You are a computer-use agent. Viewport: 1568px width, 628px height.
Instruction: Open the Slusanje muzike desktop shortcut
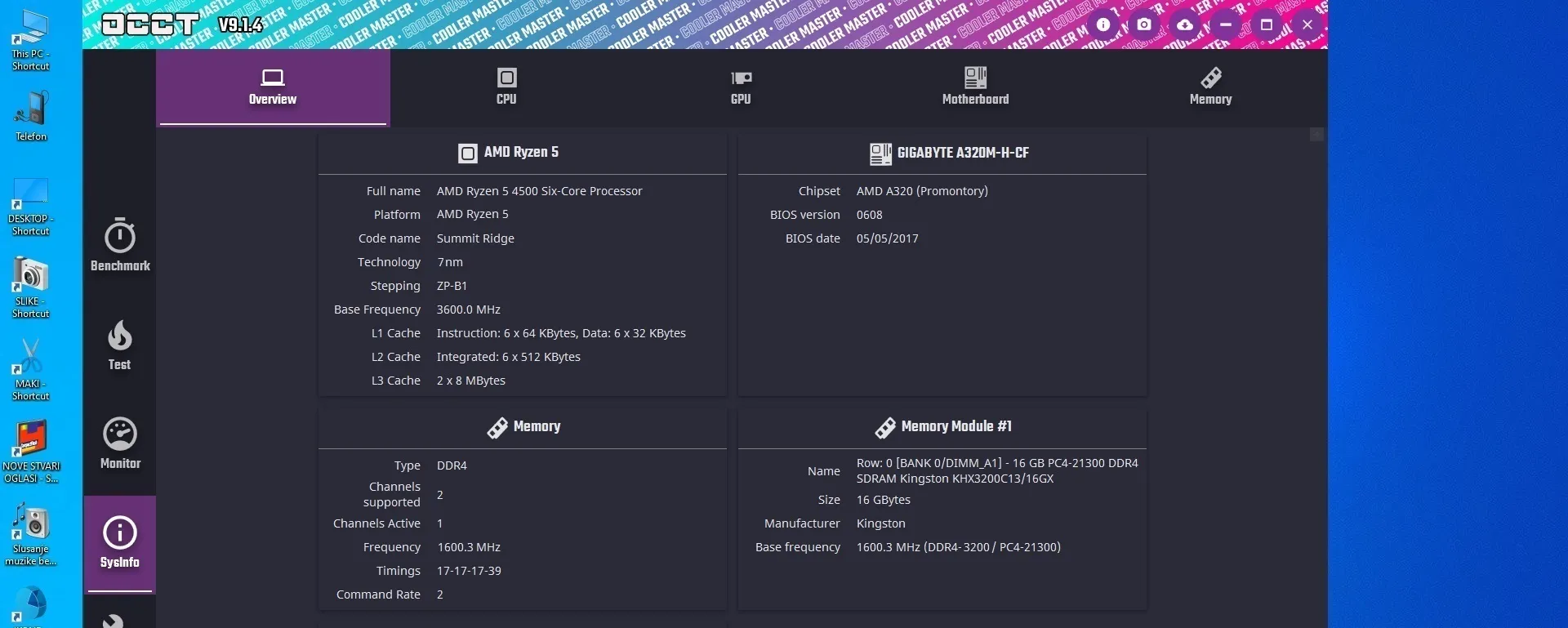(31, 535)
